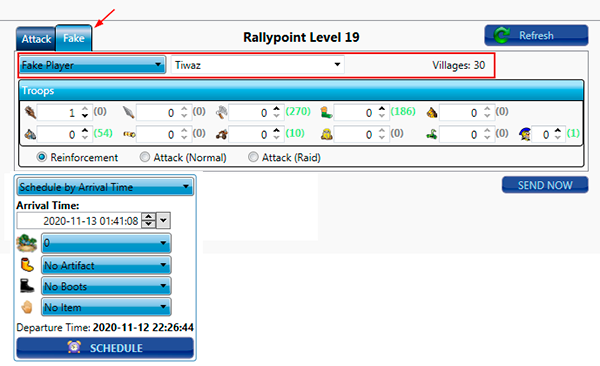
Task: Click the catapult troop icon with 10 available
Action: tap(222, 134)
